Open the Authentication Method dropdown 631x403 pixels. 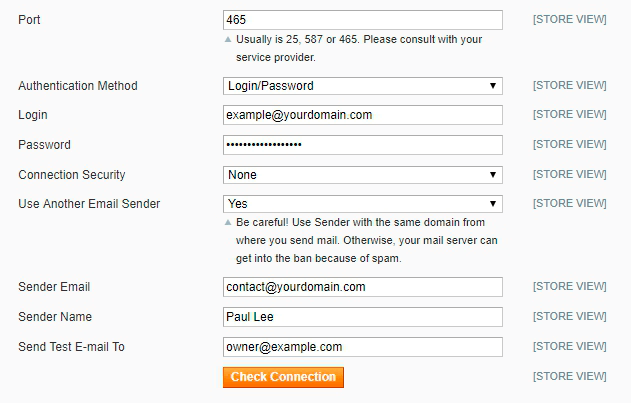362,86
